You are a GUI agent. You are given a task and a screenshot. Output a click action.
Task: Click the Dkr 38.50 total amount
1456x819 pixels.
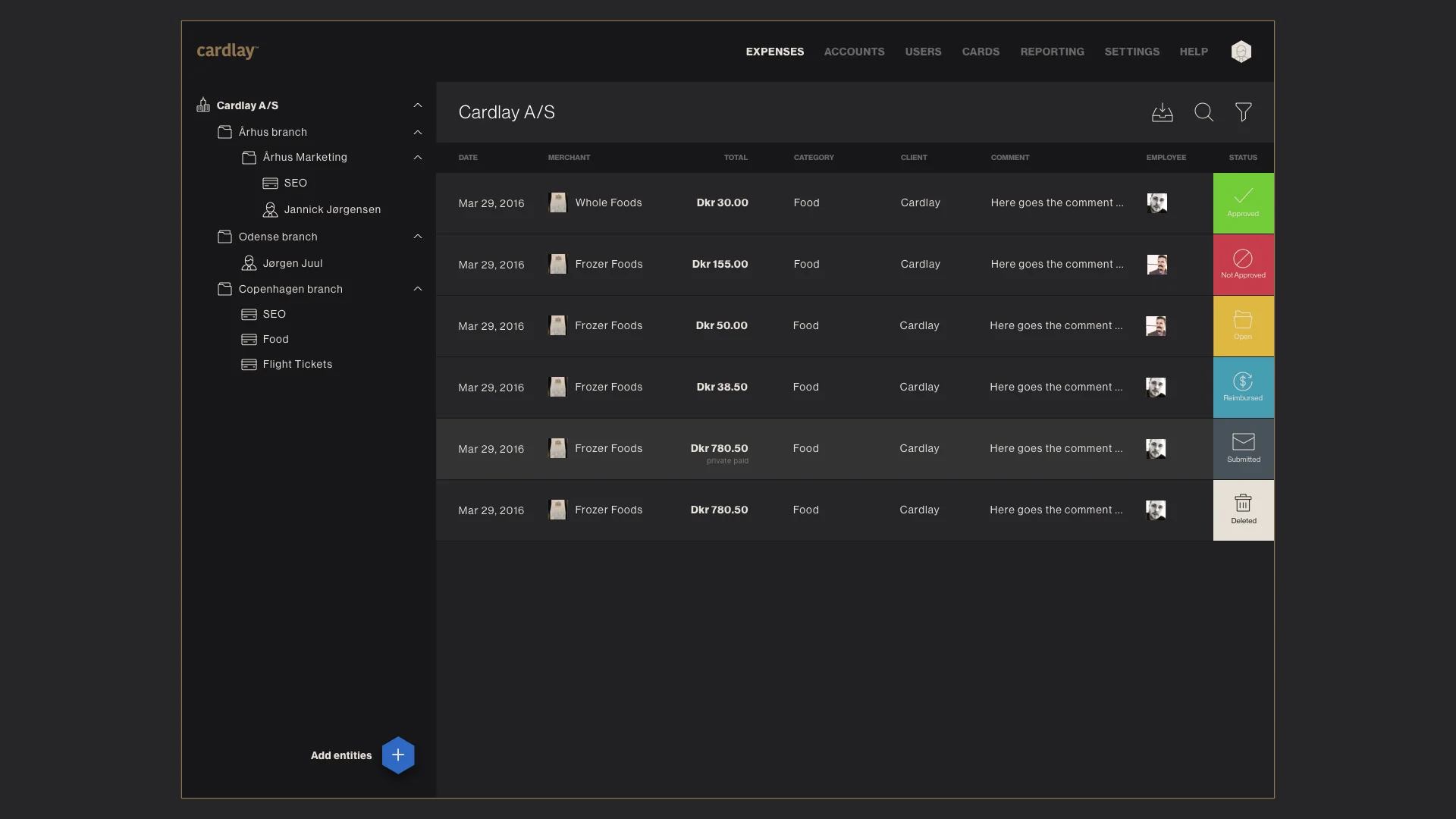pyautogui.click(x=721, y=387)
